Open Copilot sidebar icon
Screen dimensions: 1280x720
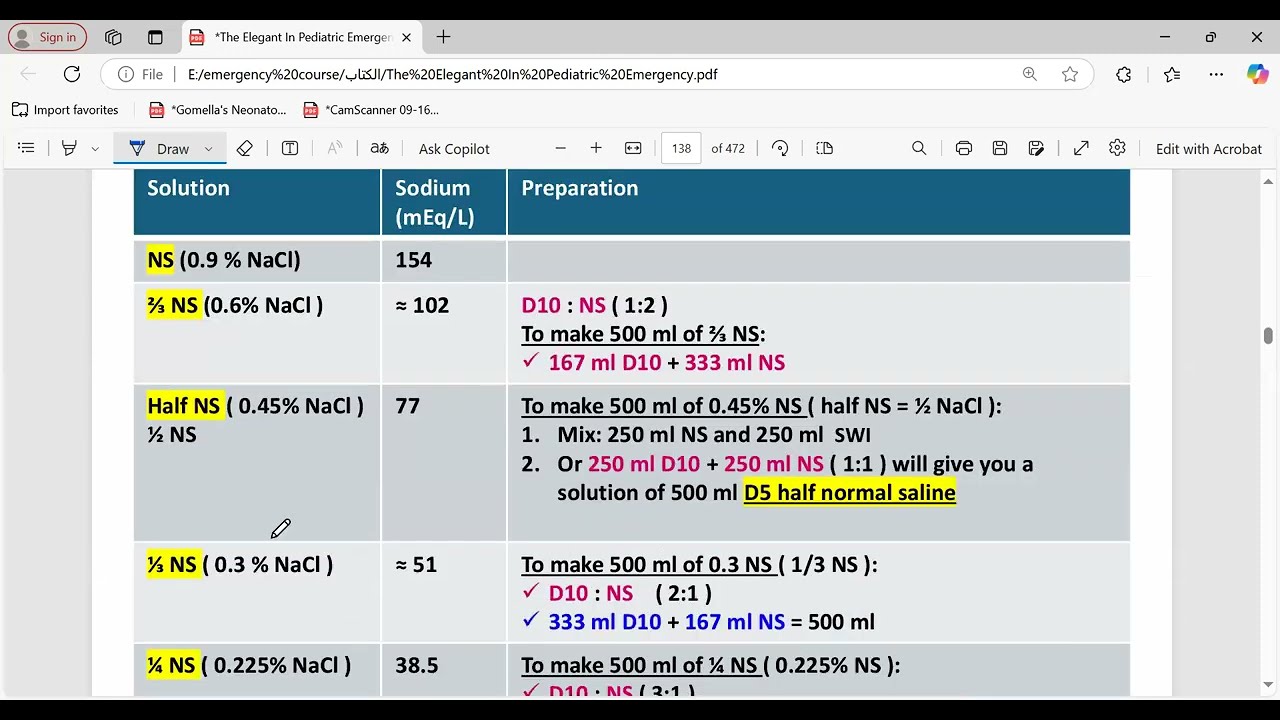pos(1257,74)
